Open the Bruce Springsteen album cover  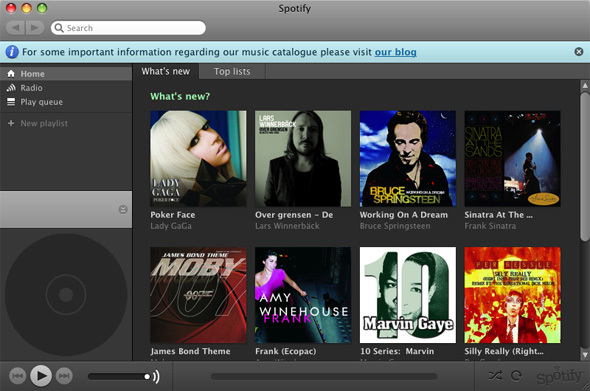click(408, 158)
